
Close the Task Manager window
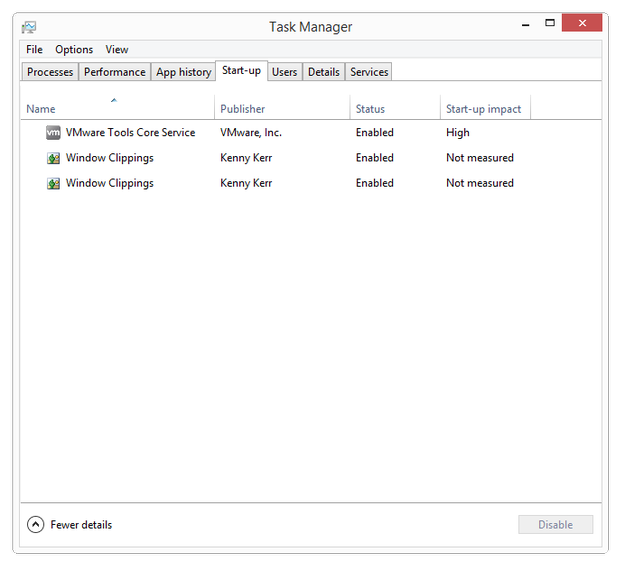(582, 23)
